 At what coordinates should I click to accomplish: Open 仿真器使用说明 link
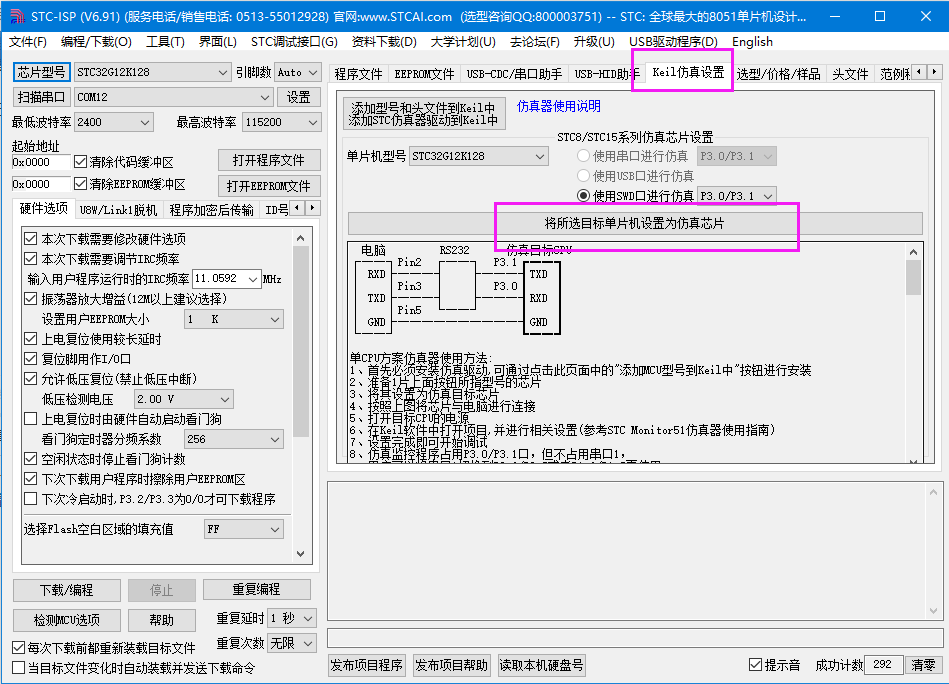[558, 106]
